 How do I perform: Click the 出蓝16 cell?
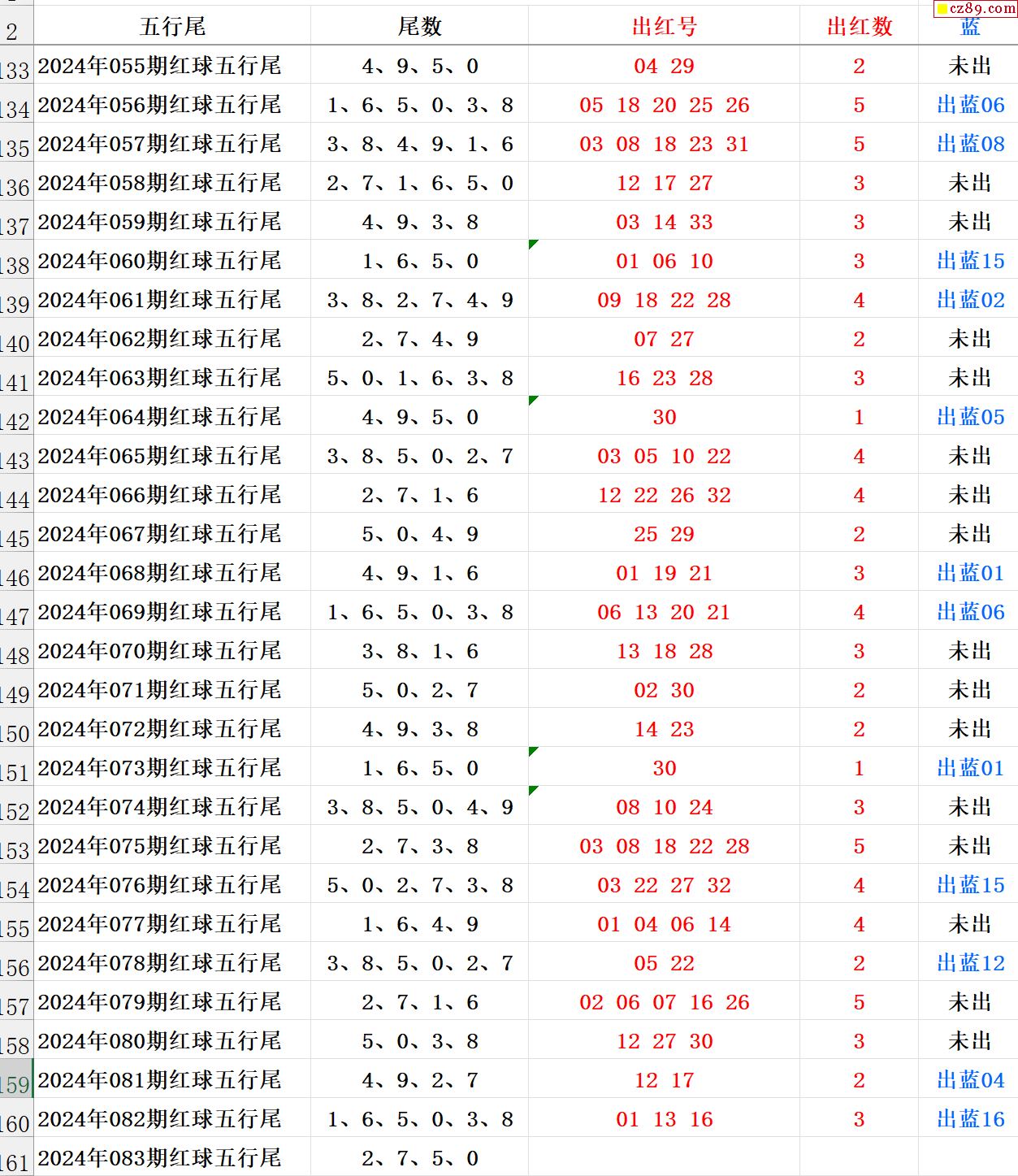pyautogui.click(x=969, y=1119)
